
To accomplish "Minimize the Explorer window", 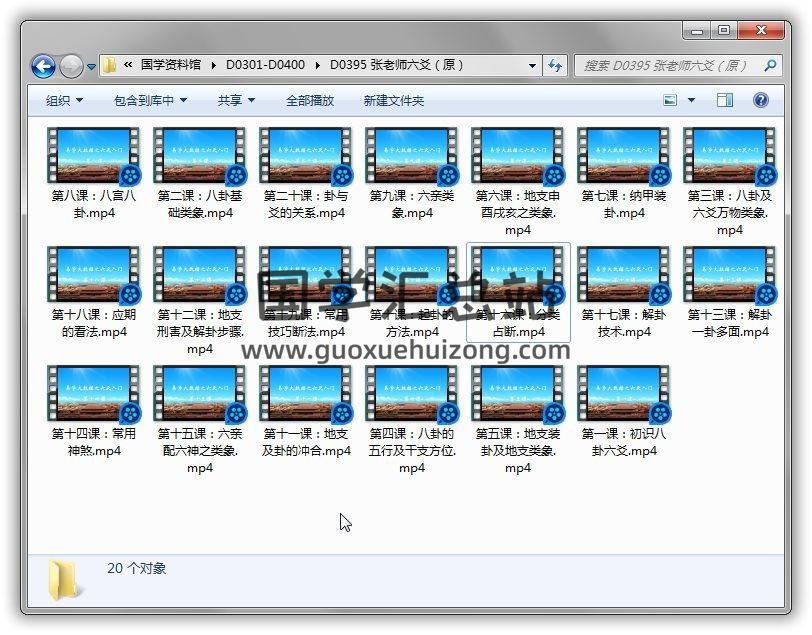I will click(697, 31).
